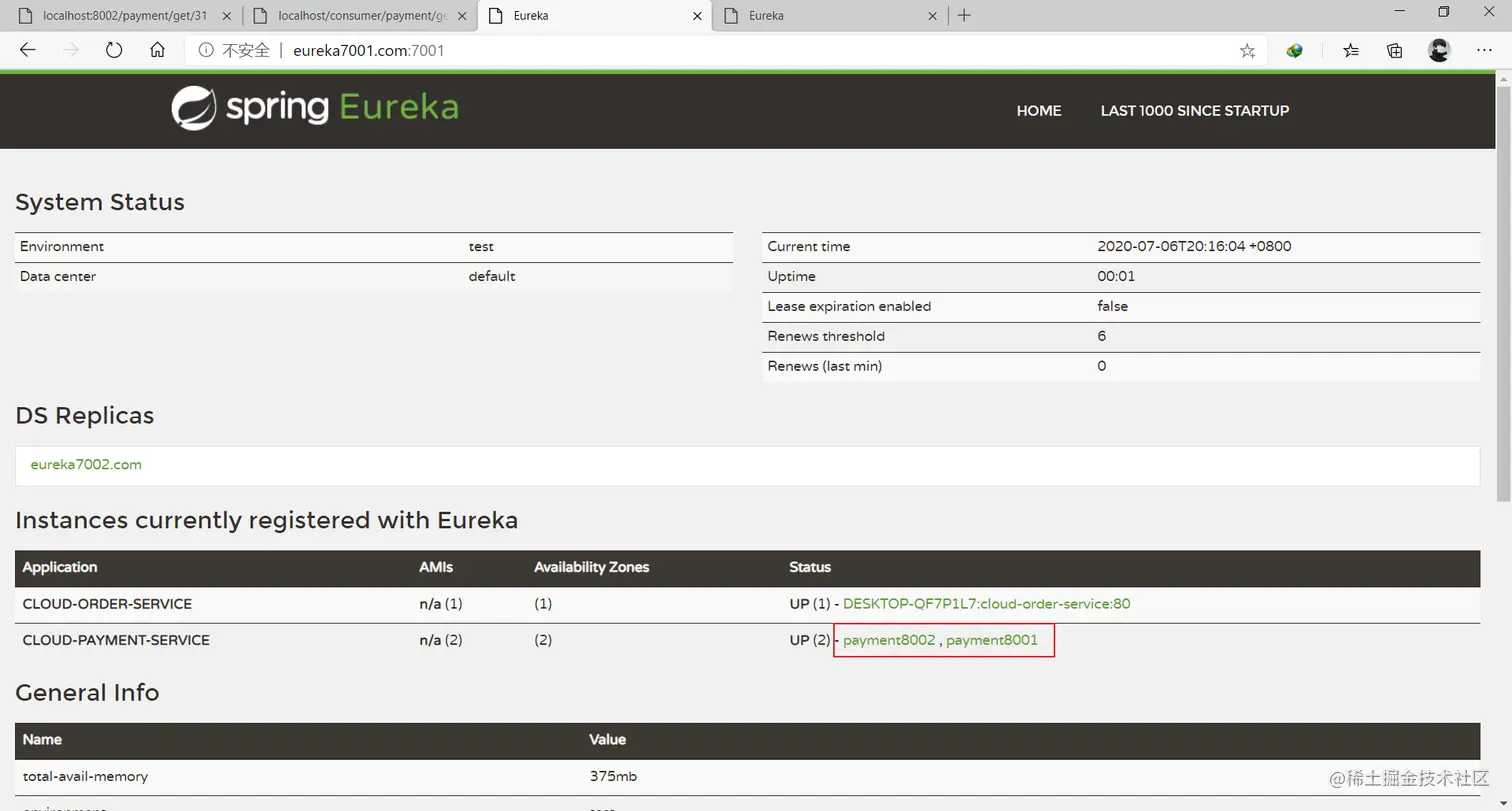Close the active Eureka tab
1512x811 pixels.
pyautogui.click(x=695, y=16)
